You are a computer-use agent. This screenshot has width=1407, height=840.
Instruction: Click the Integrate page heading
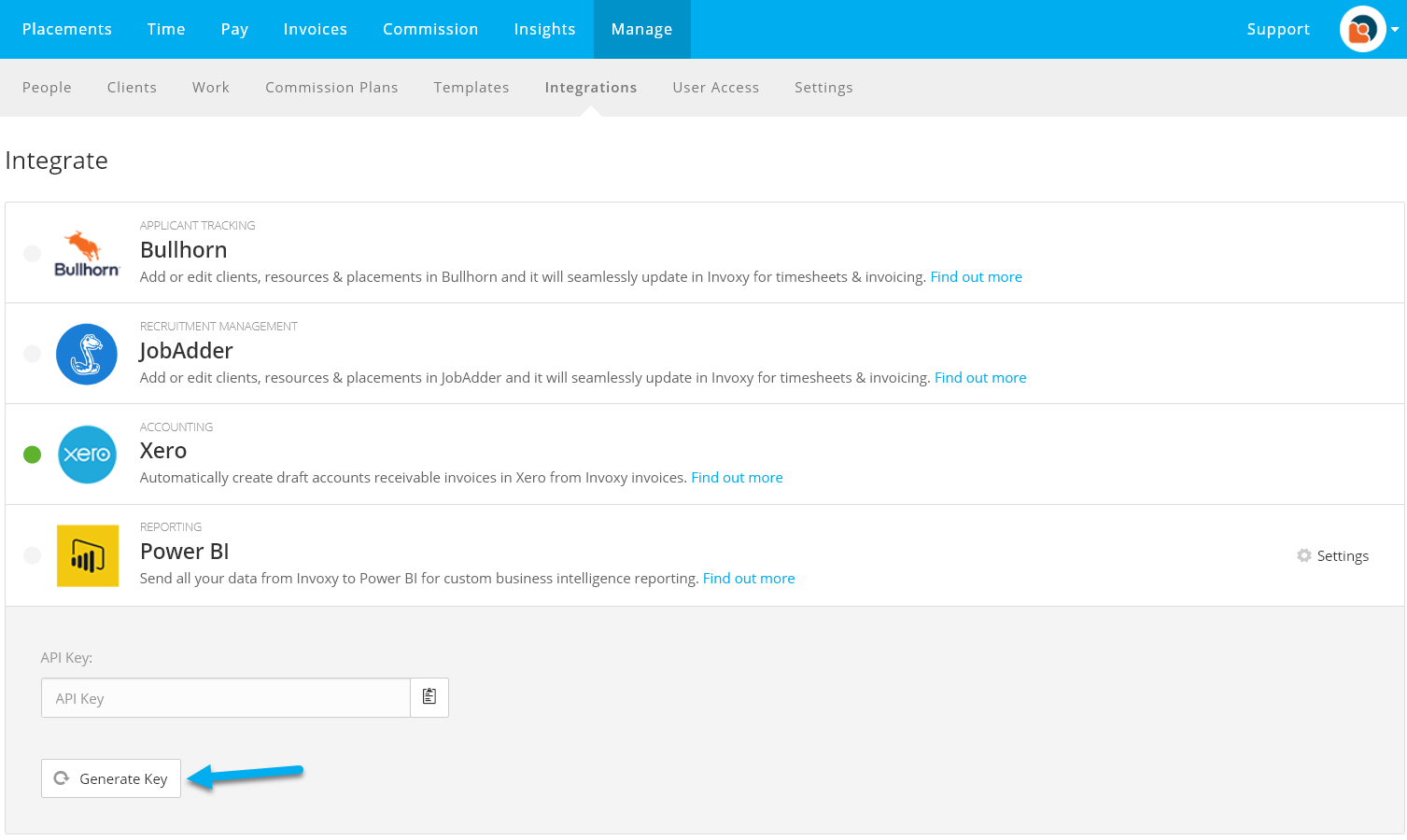point(56,161)
